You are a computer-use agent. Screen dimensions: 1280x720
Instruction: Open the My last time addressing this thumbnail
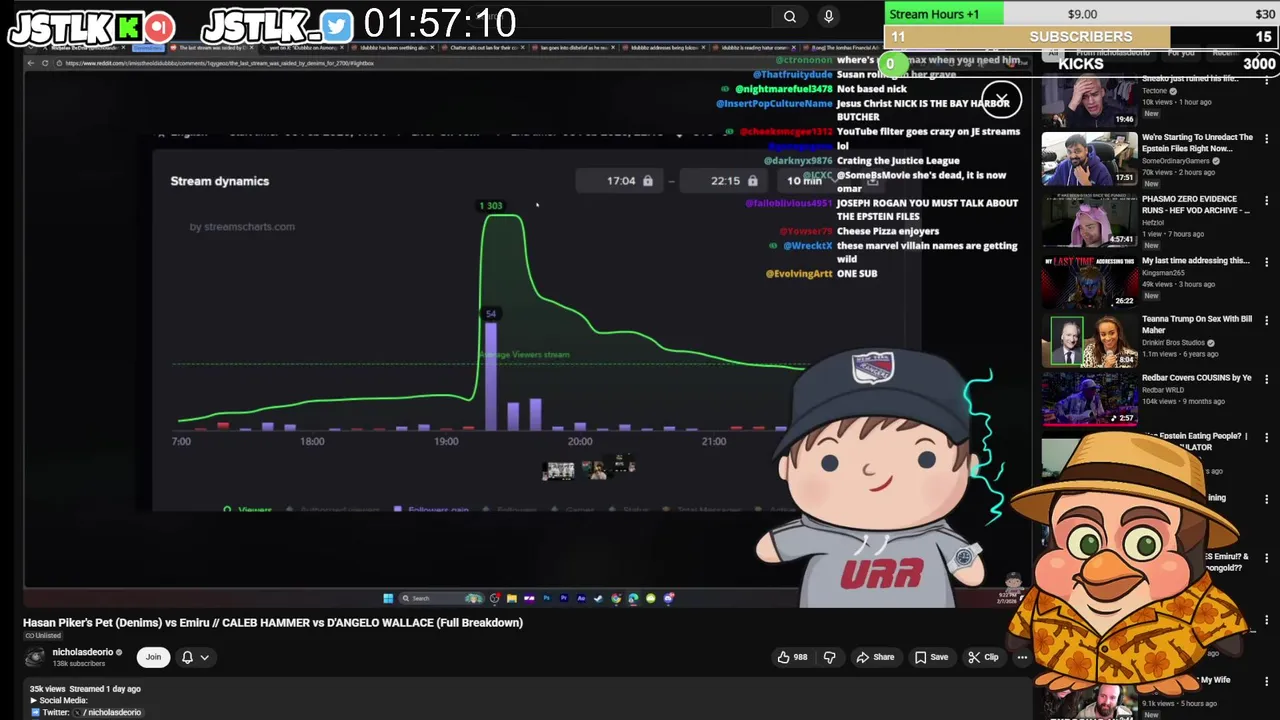(x=1089, y=281)
